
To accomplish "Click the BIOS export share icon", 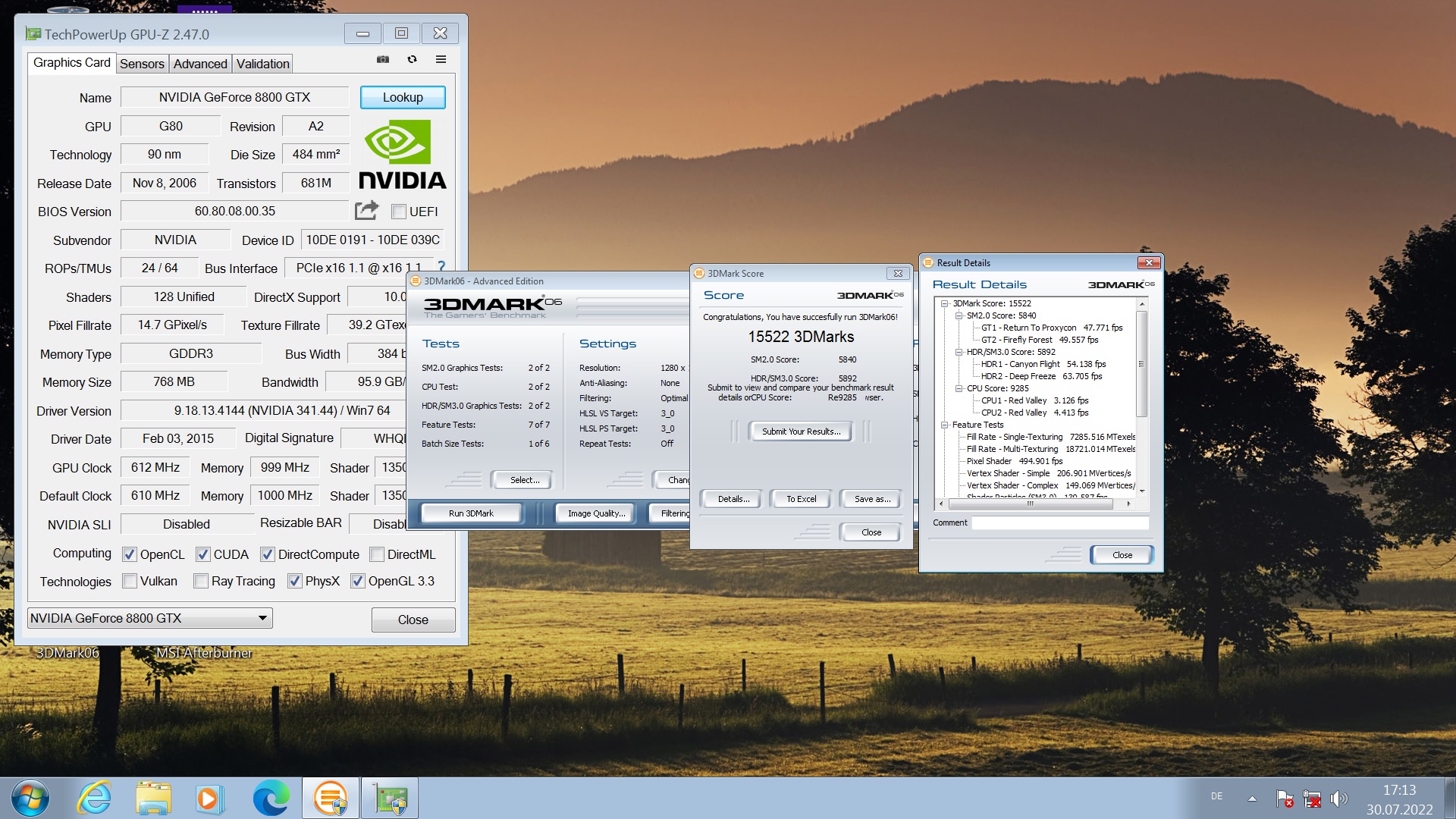I will tap(366, 210).
